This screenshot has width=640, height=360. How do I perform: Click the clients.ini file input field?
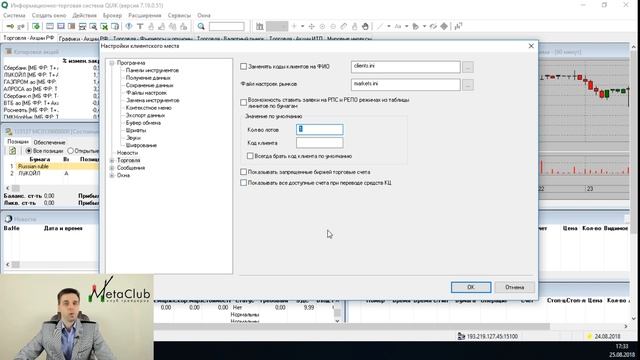coord(406,67)
